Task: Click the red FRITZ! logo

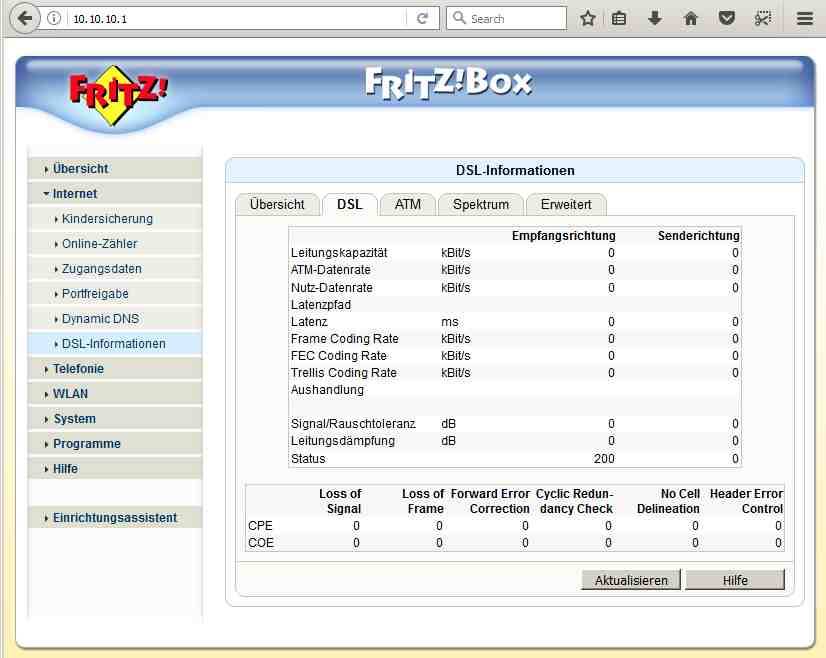Action: 118,95
